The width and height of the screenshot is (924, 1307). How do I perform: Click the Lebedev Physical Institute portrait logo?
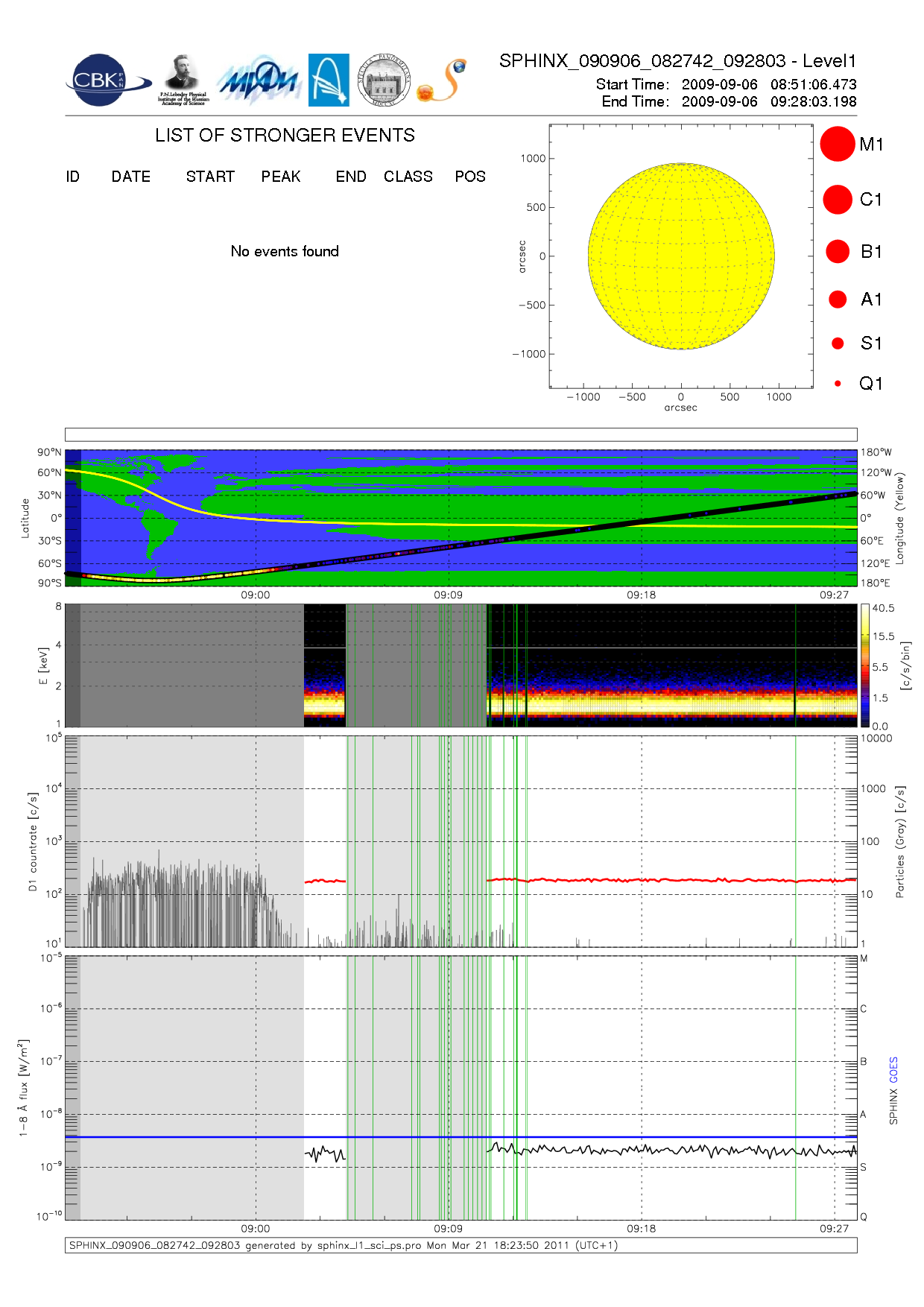click(x=183, y=79)
